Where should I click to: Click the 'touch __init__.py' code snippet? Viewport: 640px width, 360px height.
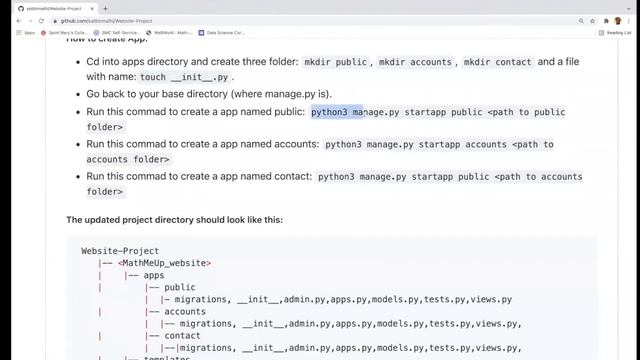pyautogui.click(x=184, y=77)
